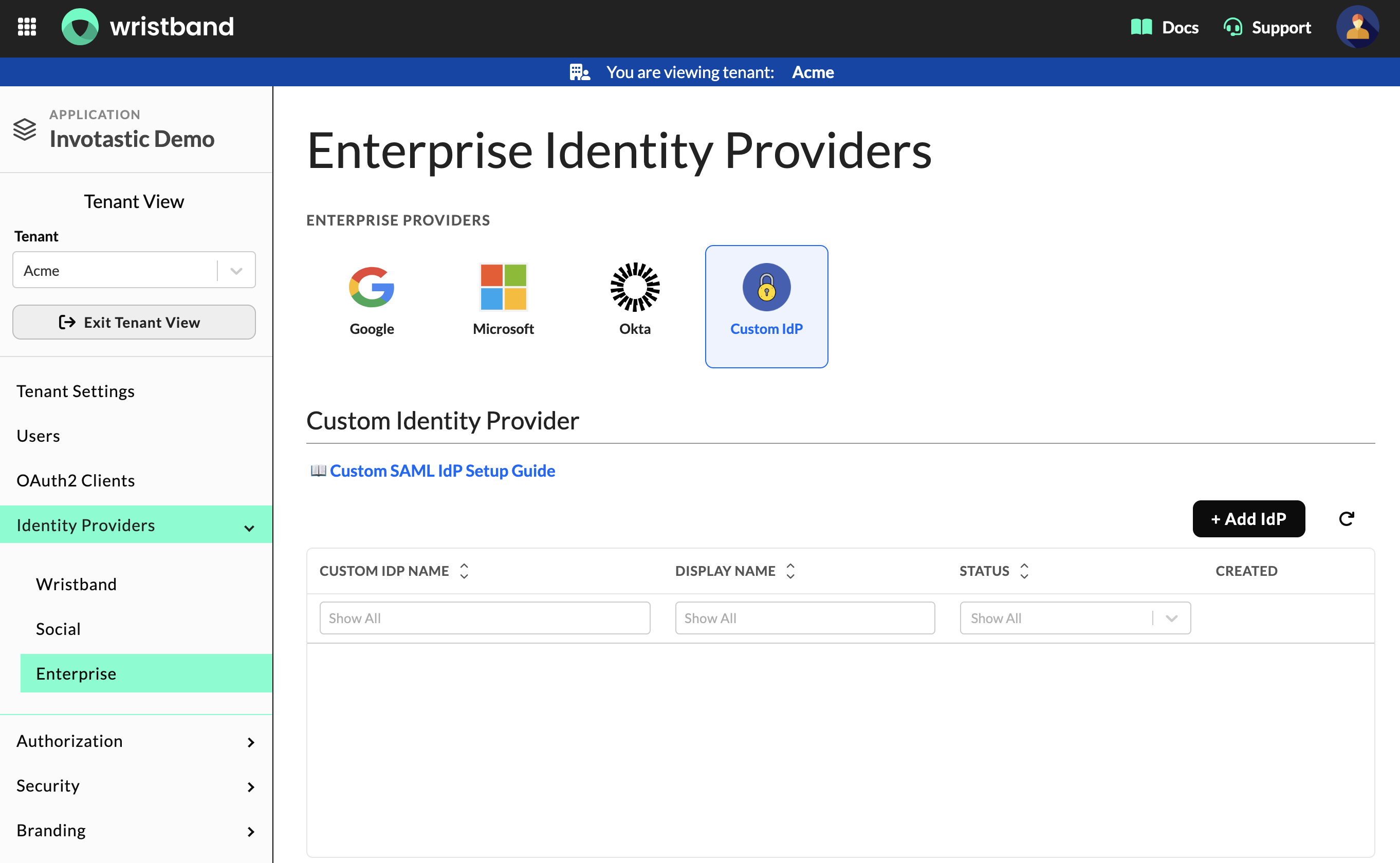Click the application layers icon
This screenshot has width=1400, height=863.
(25, 129)
